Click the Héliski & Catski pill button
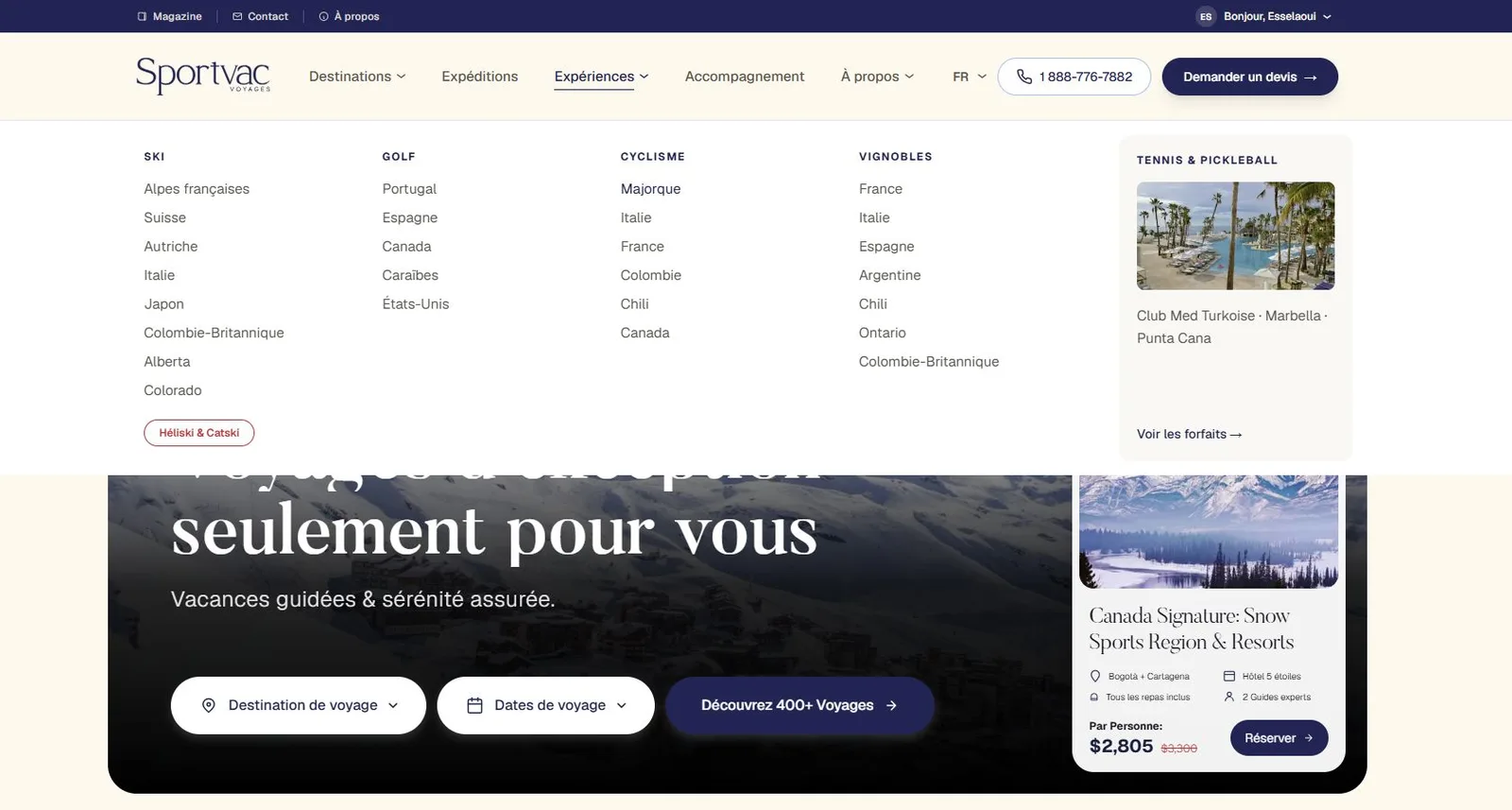This screenshot has height=810, width=1512. pyautogui.click(x=199, y=433)
